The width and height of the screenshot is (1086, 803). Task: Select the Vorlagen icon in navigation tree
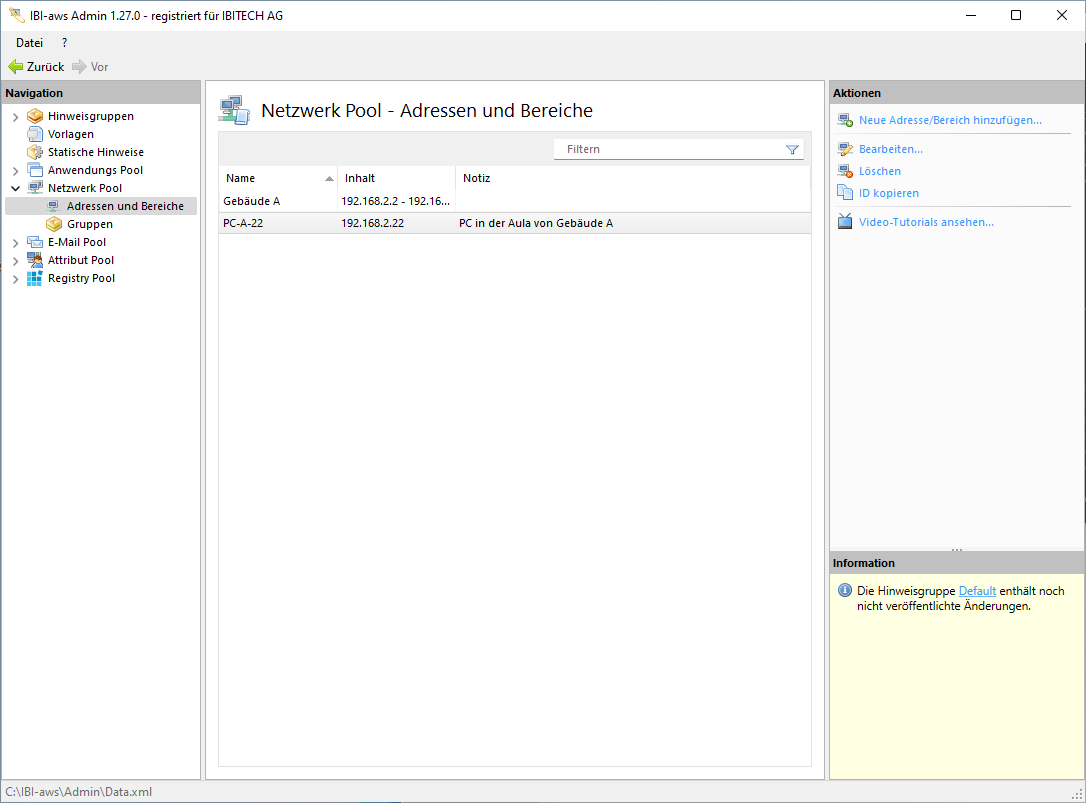(x=35, y=134)
